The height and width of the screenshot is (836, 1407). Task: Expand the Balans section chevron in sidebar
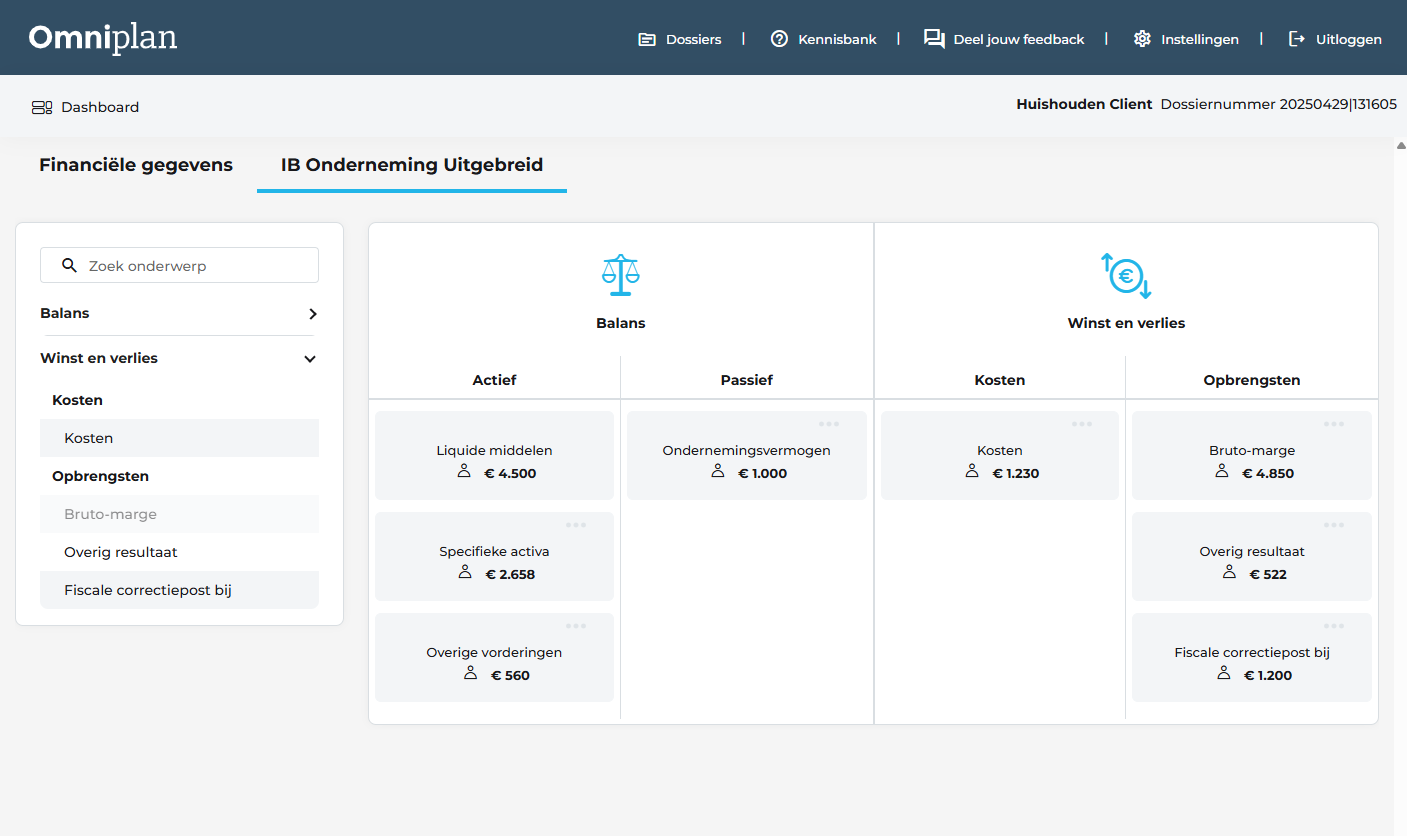(312, 314)
